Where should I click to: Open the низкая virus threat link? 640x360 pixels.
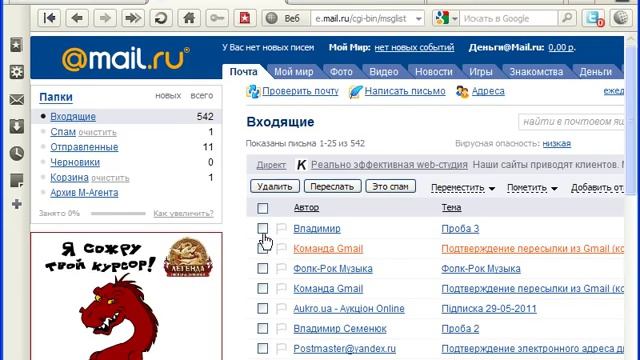pyautogui.click(x=556, y=144)
